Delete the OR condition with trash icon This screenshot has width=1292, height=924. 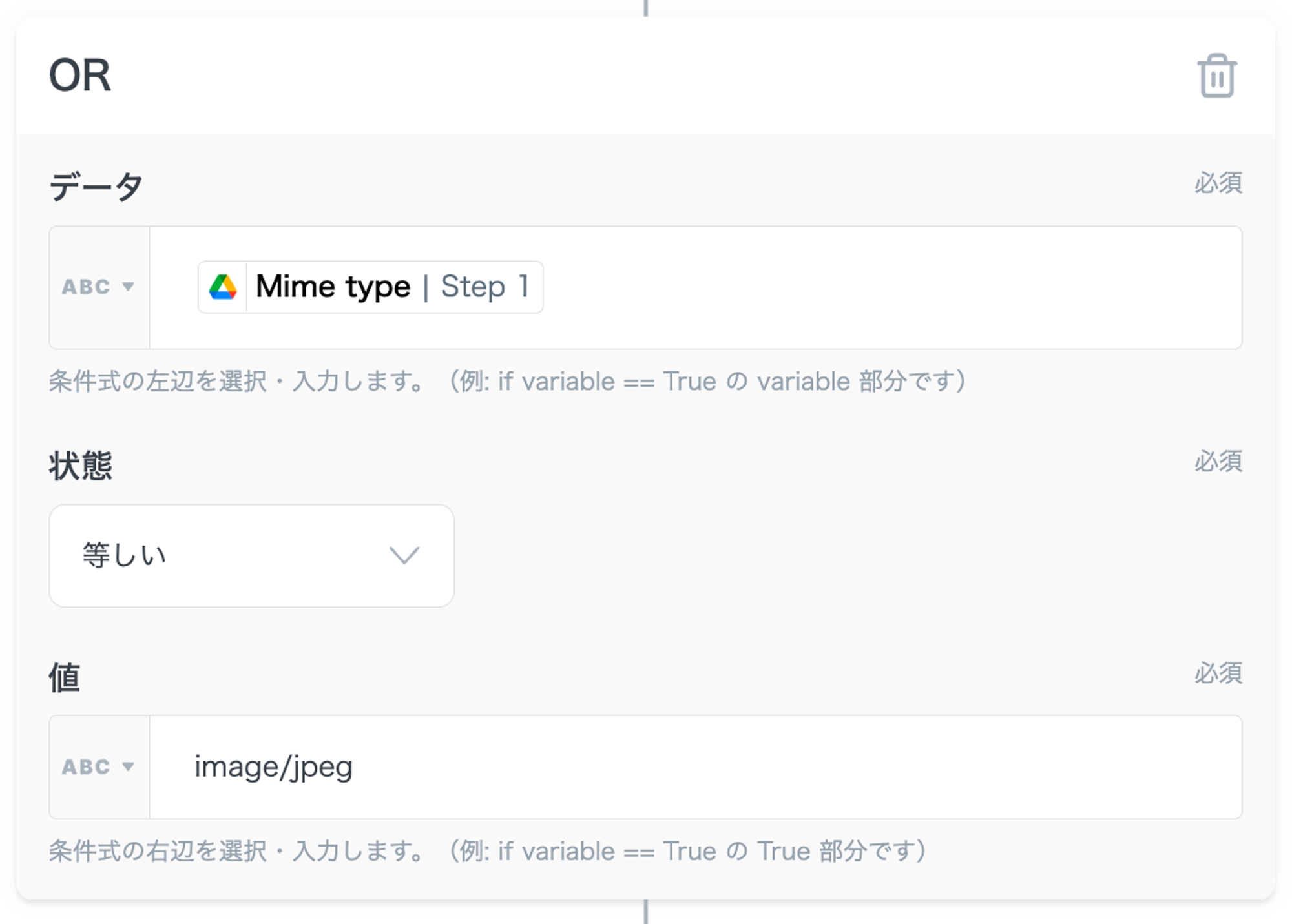[1216, 76]
